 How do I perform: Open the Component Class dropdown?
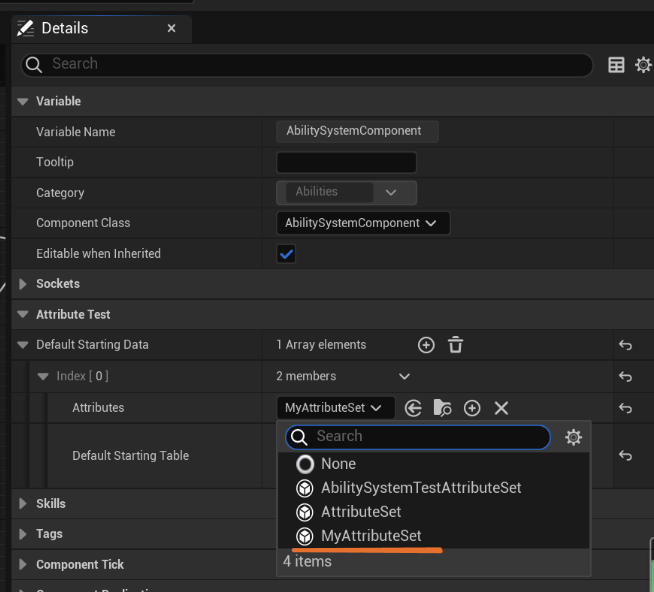point(362,223)
